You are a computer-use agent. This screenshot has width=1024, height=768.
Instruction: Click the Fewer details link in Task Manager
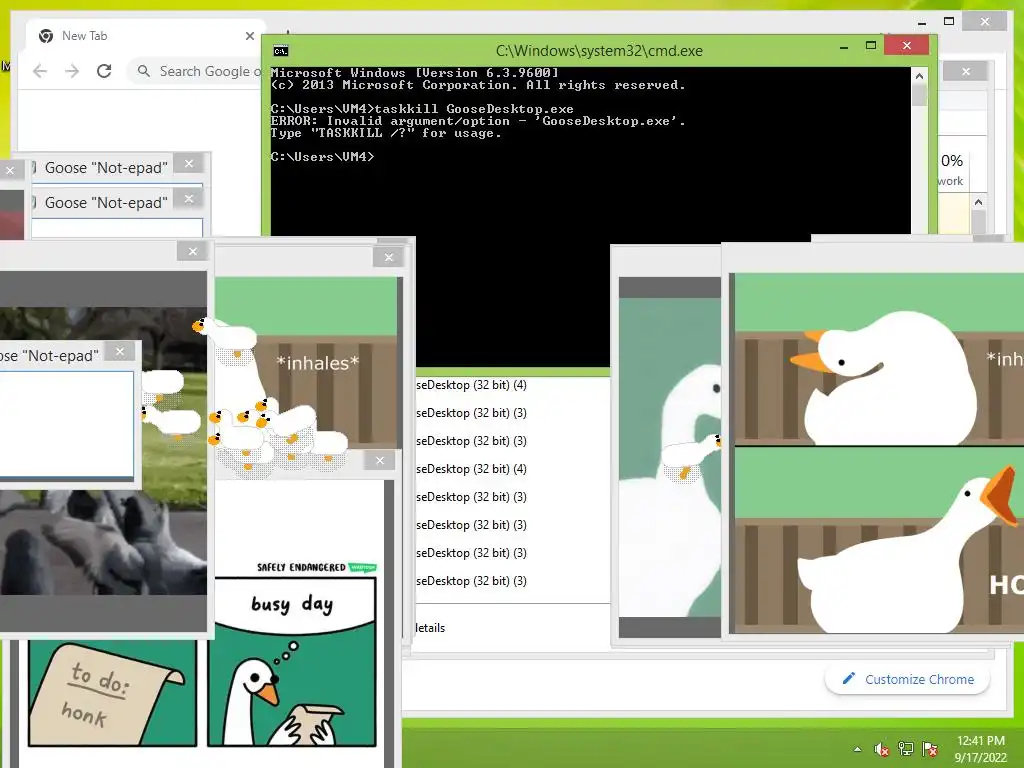(430, 628)
